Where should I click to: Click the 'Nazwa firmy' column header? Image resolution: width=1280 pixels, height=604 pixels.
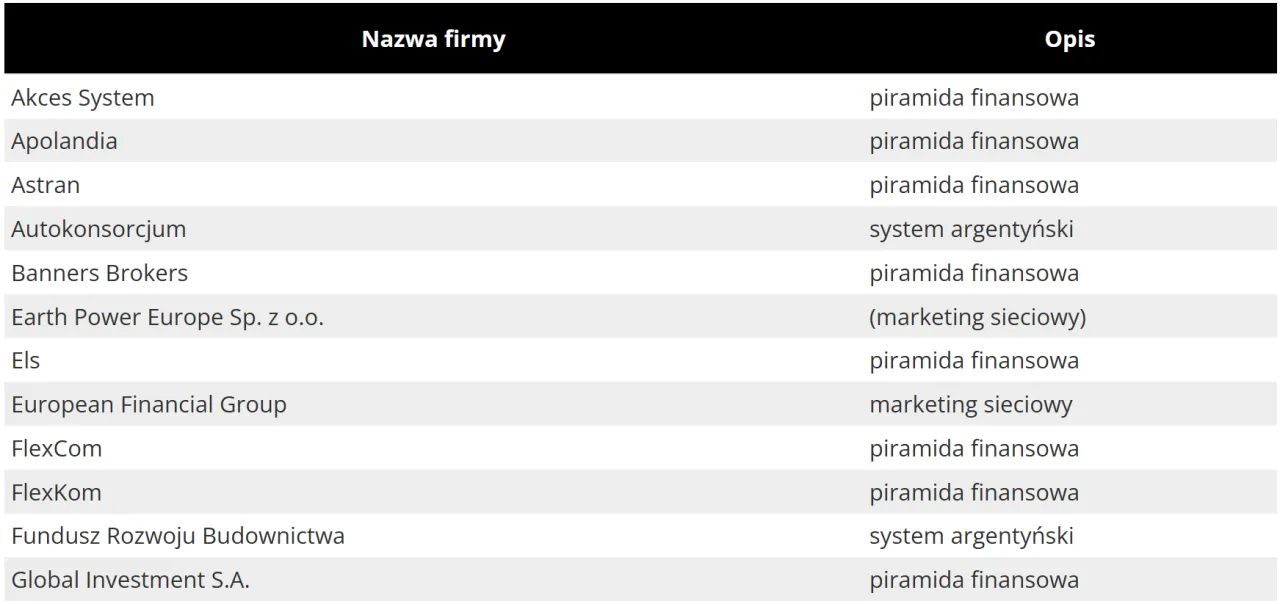pyautogui.click(x=433, y=39)
